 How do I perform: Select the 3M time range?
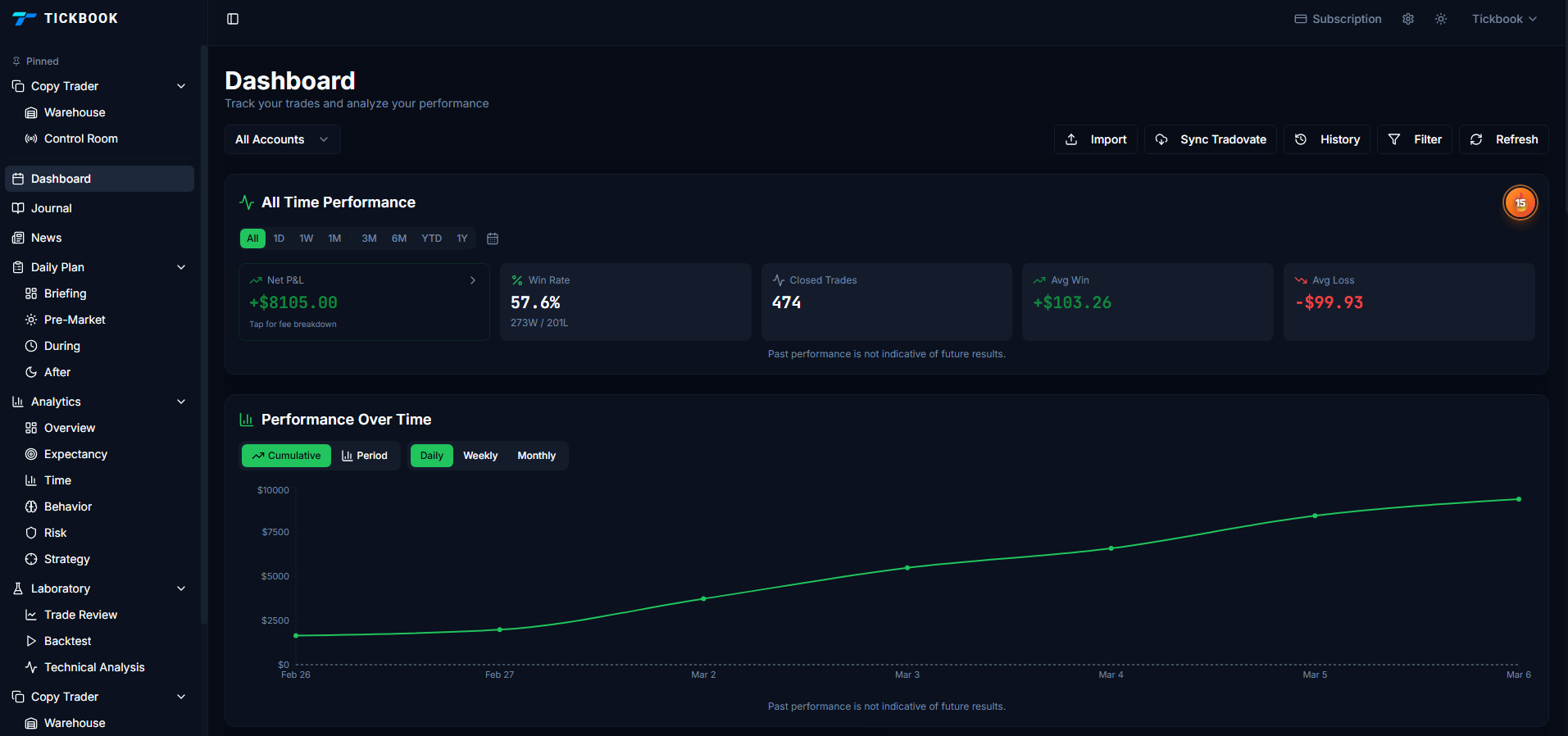(x=369, y=239)
